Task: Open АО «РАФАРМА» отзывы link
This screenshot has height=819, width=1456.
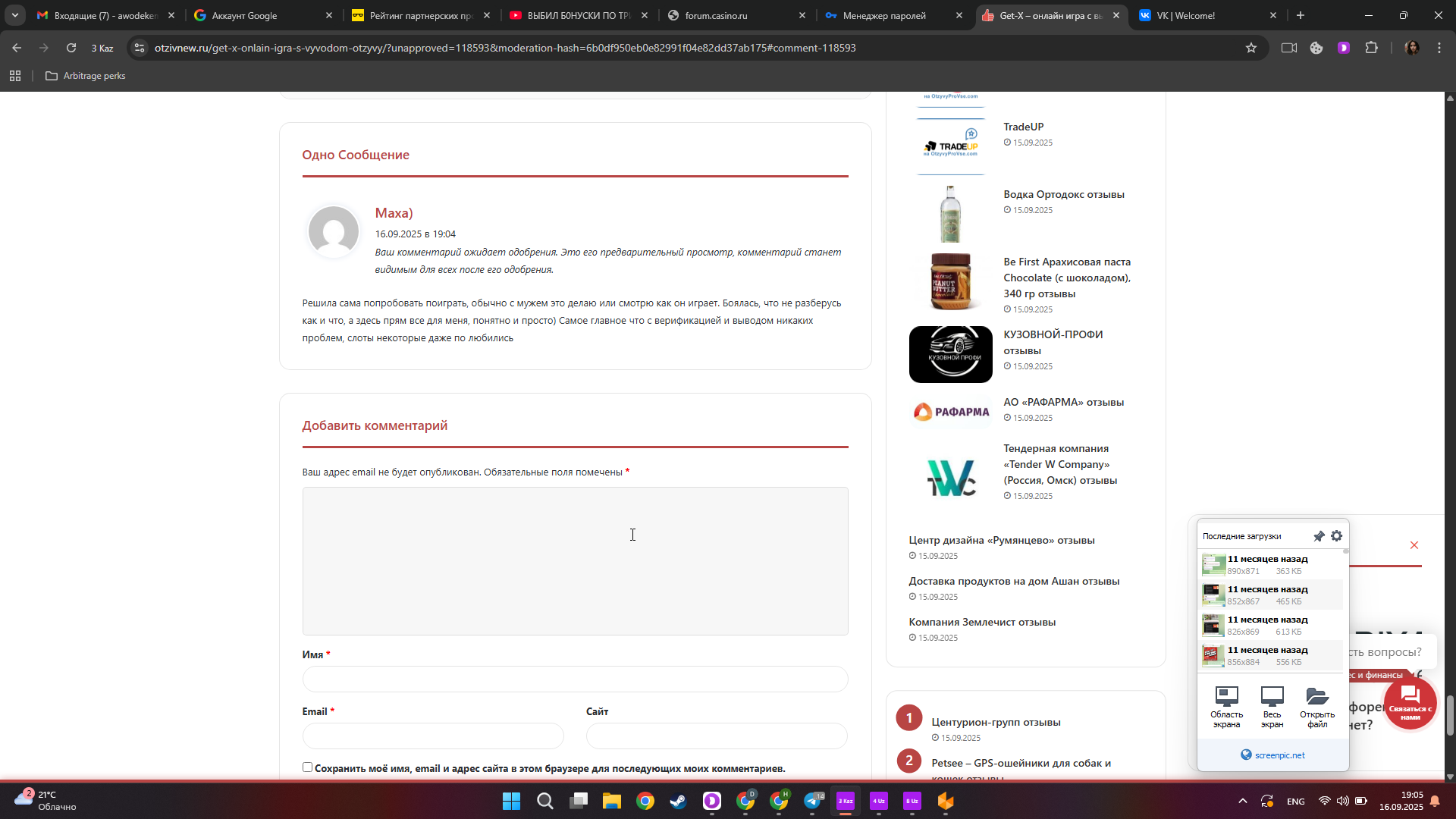Action: tap(1063, 402)
